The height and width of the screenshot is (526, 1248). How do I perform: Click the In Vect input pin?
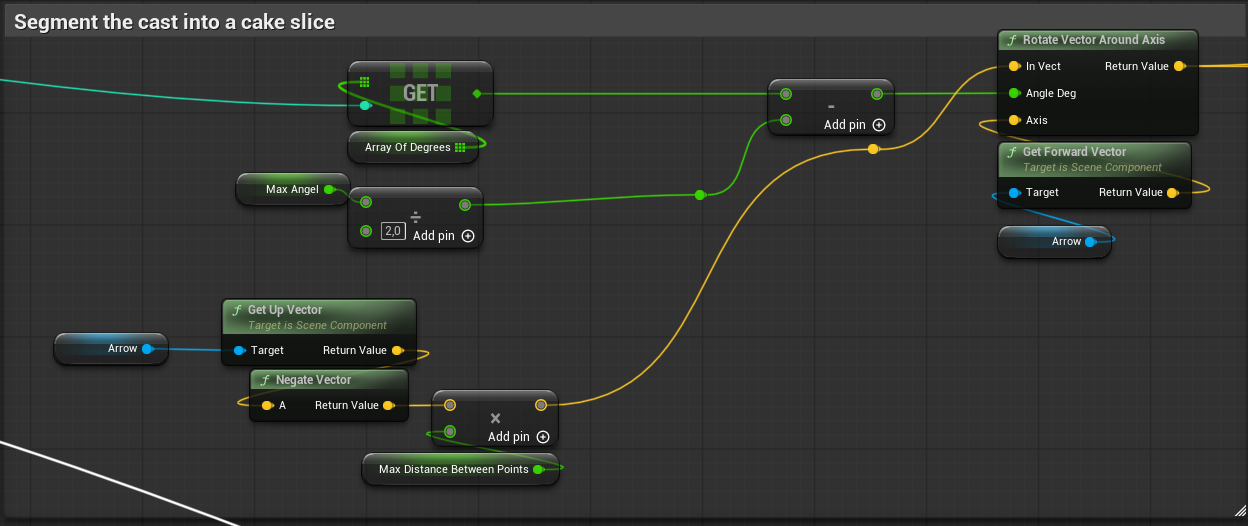point(1014,67)
